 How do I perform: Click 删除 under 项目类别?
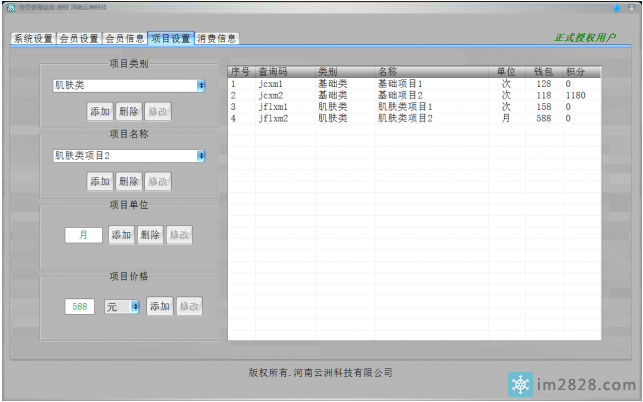pos(128,111)
